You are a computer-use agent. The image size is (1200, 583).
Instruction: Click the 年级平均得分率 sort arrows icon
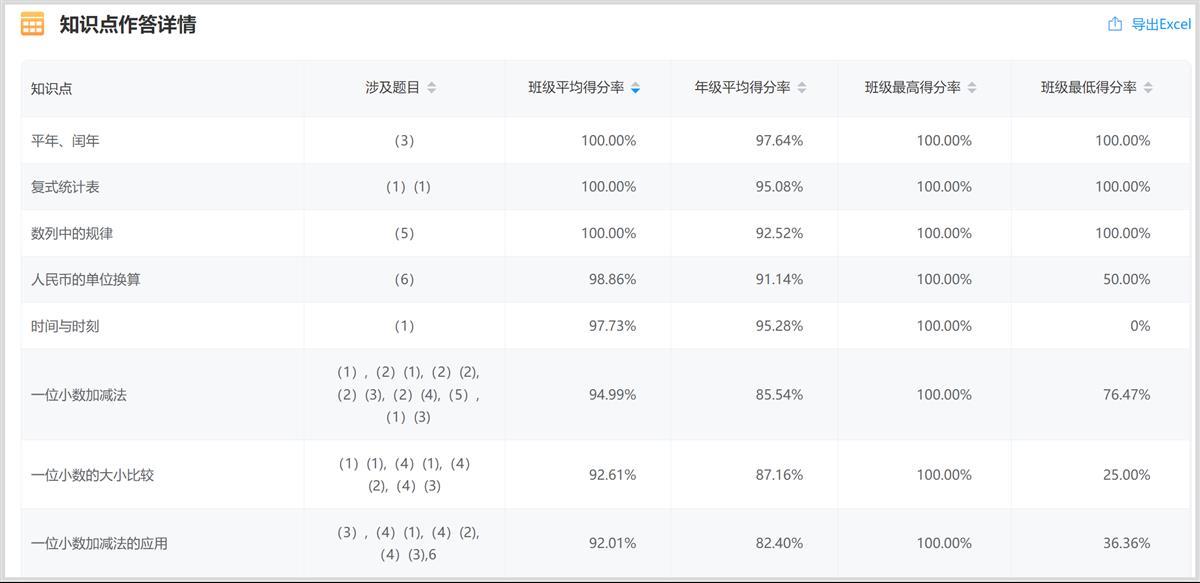pyautogui.click(x=802, y=88)
